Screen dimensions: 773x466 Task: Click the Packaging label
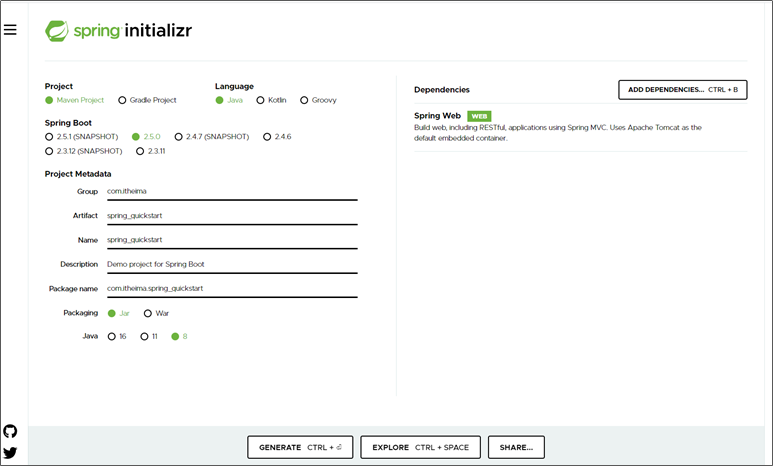click(x=80, y=313)
